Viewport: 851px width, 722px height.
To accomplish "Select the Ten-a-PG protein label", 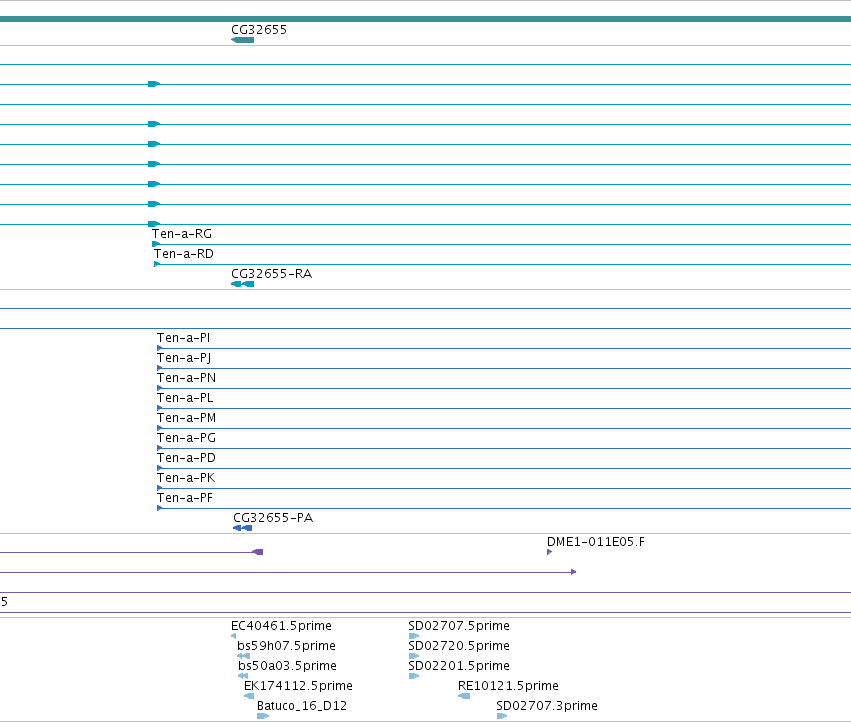I will 186,438.
